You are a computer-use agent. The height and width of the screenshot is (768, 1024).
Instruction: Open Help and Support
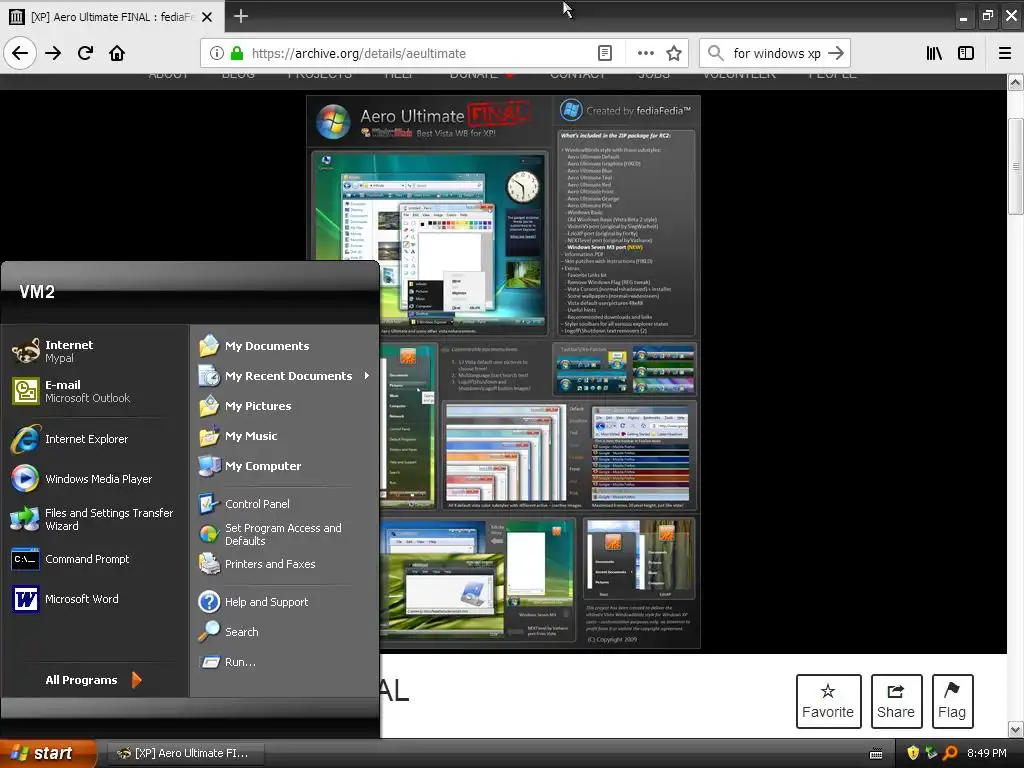(x=285, y=601)
